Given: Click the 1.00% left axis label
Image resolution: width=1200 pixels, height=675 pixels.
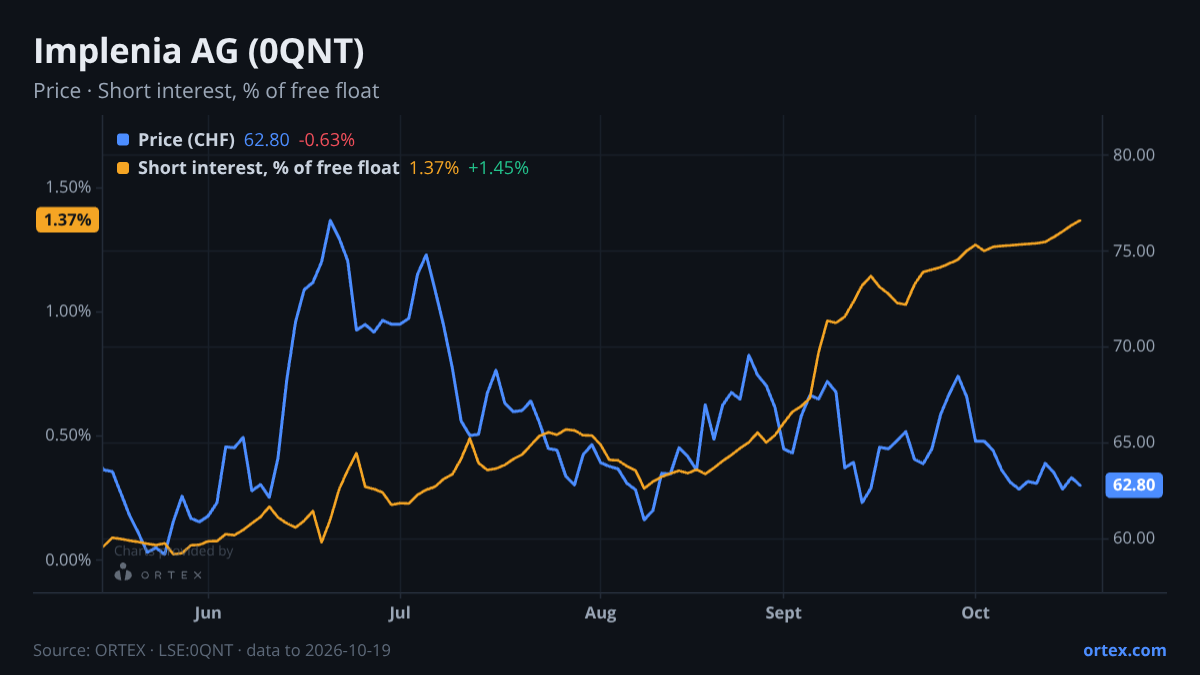Looking at the screenshot, I should [67, 312].
